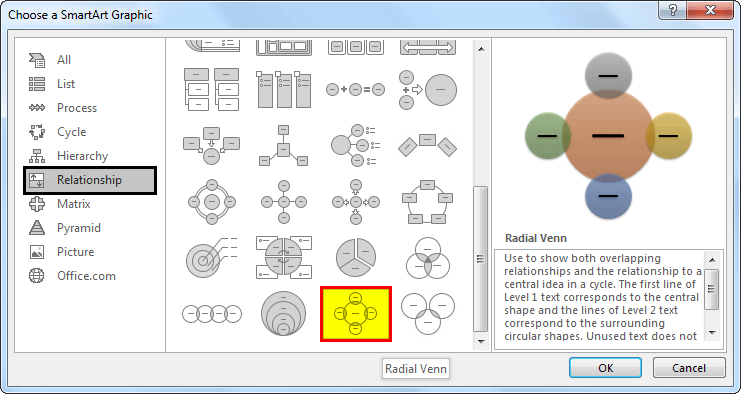Confirm selection with OK button
This screenshot has height=394, width=741.
coord(605,368)
